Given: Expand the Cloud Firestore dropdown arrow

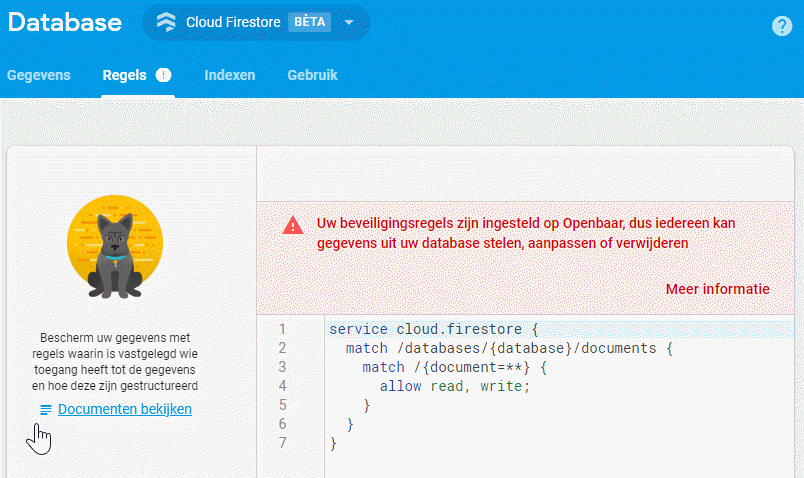Looking at the screenshot, I should coord(349,22).
